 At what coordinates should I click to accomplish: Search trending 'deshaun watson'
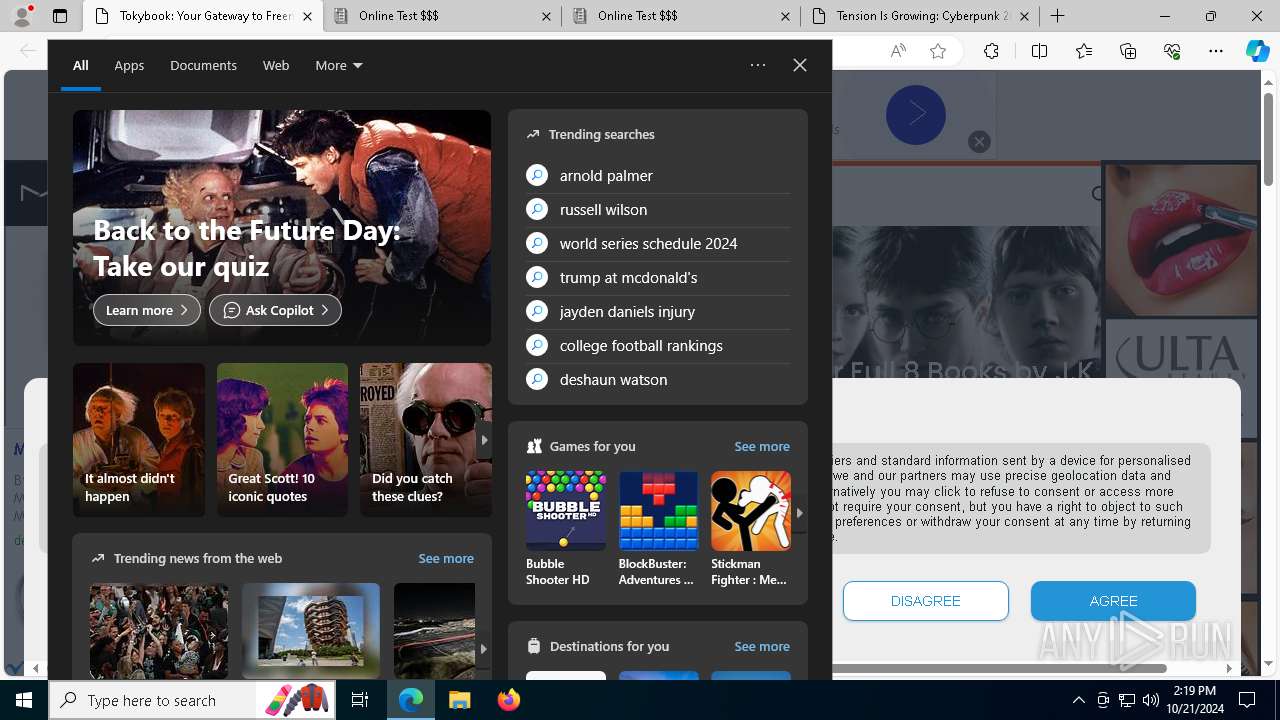tap(658, 379)
